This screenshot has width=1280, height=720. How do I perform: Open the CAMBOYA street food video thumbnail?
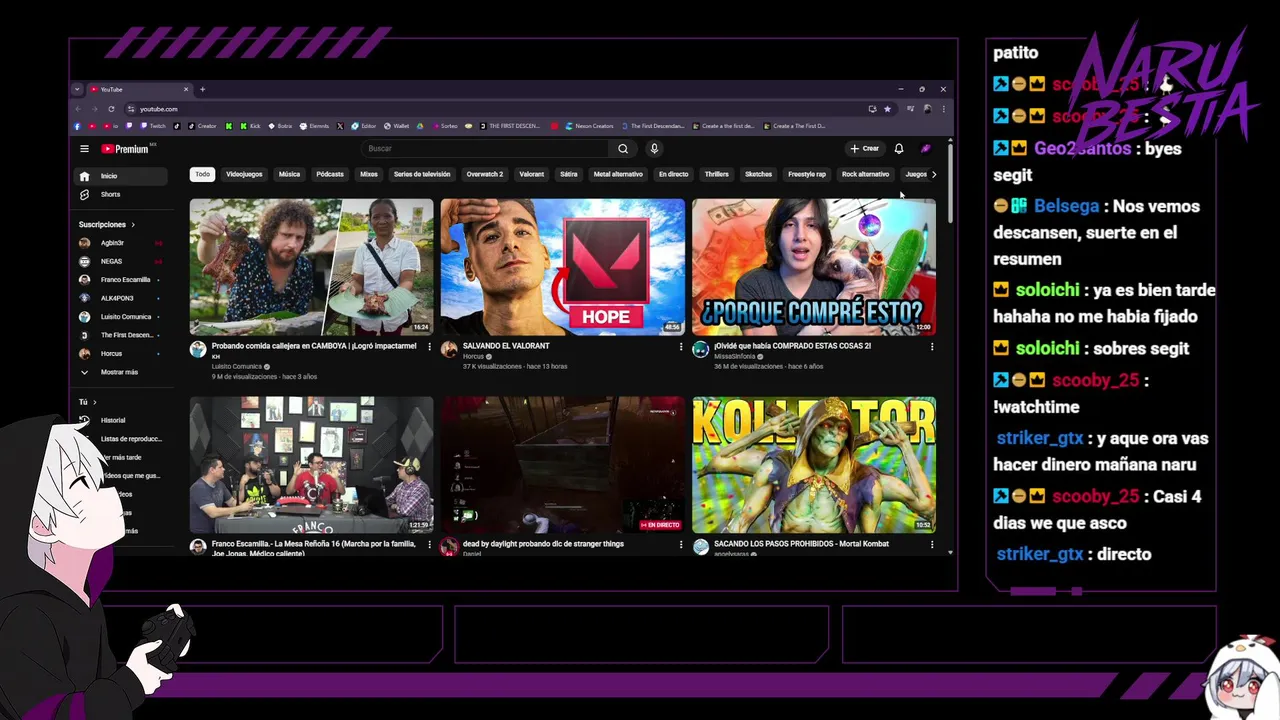312,267
